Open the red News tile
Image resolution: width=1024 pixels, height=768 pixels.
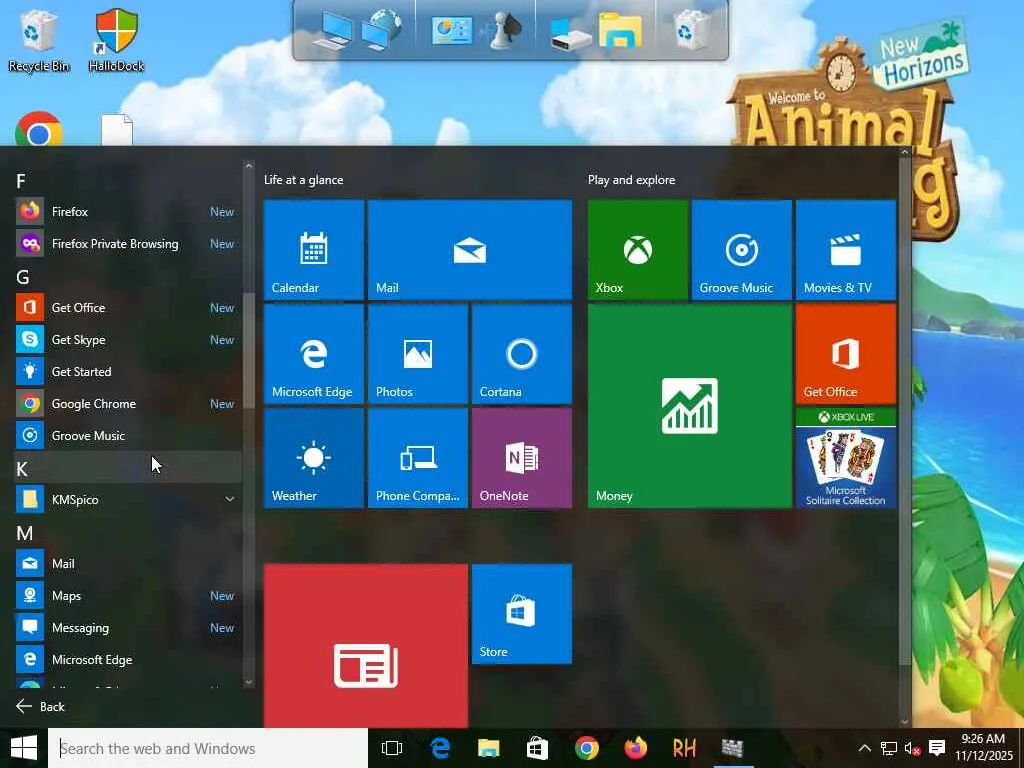point(366,645)
